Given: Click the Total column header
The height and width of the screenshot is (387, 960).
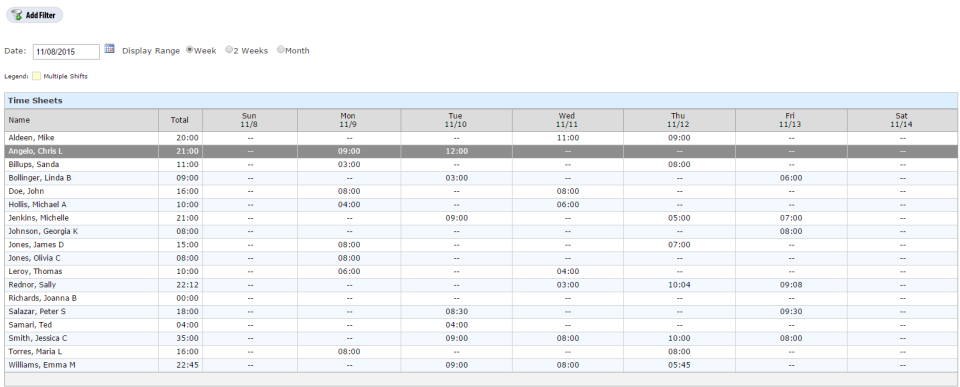Looking at the screenshot, I should coord(180,121).
